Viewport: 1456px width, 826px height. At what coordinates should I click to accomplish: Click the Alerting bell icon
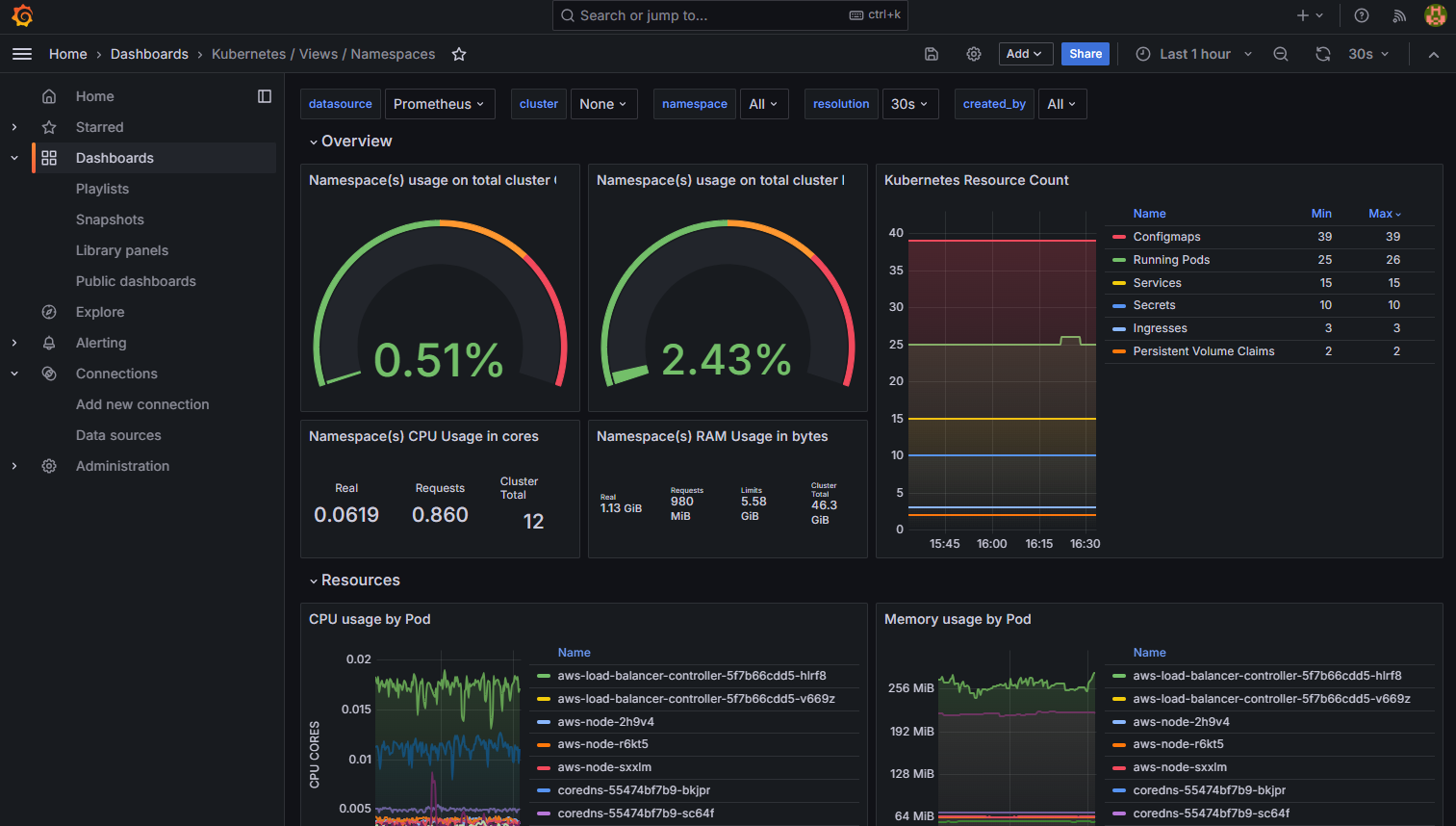click(x=49, y=343)
